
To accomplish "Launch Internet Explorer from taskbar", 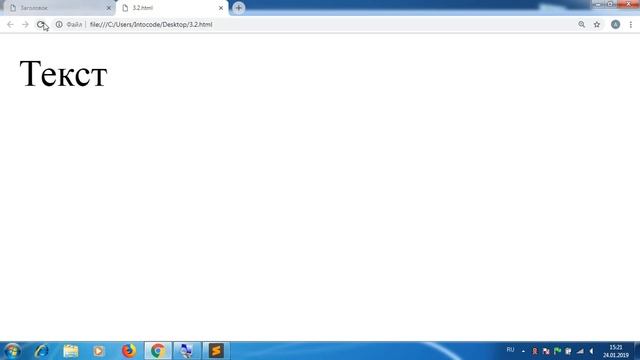I will pos(41,351).
